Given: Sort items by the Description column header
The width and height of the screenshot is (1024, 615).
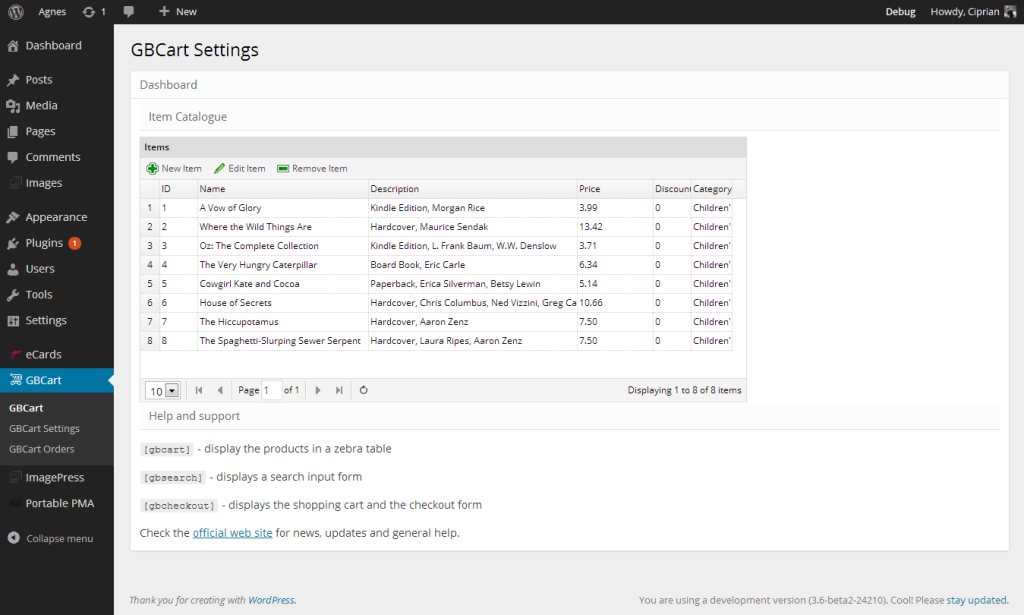Looking at the screenshot, I should (473, 189).
